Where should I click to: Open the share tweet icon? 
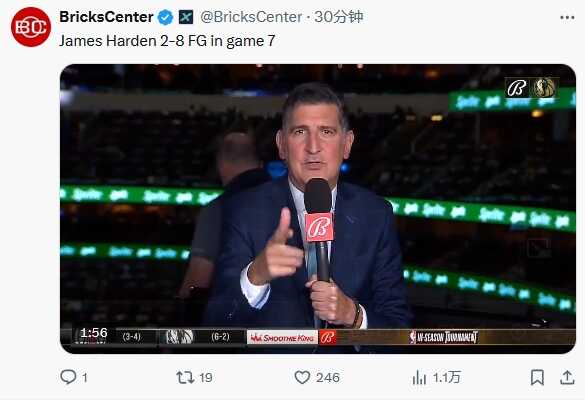pos(567,377)
